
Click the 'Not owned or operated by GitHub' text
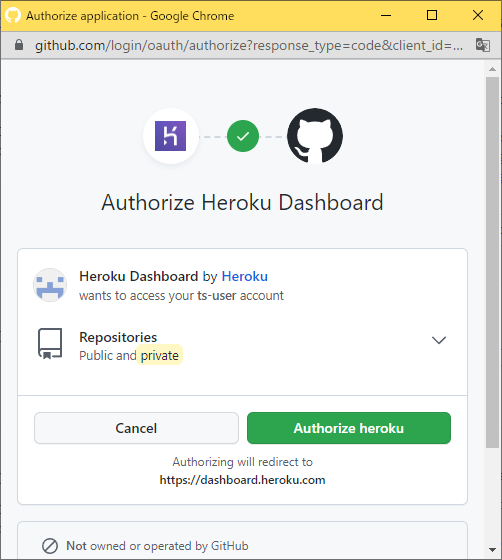click(157, 546)
